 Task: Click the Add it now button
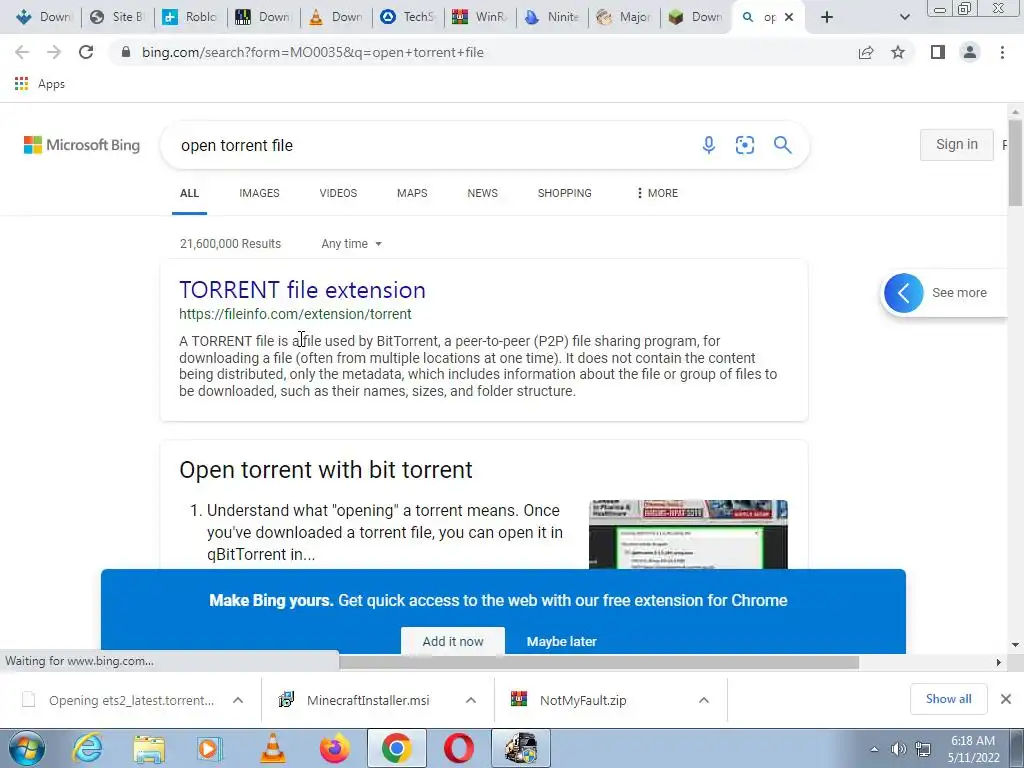453,641
